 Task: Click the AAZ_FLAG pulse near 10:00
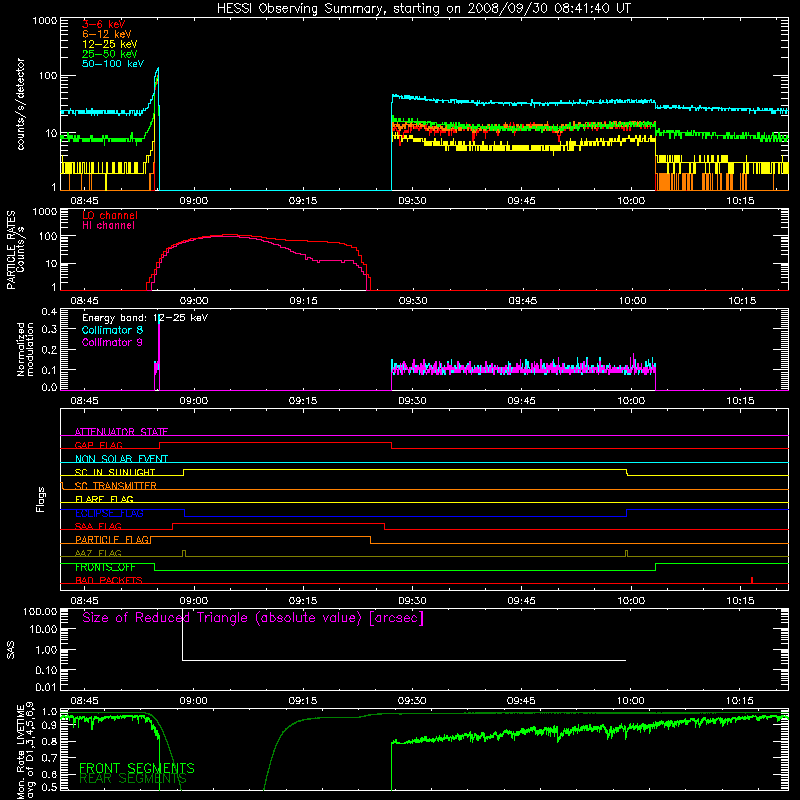(x=627, y=553)
